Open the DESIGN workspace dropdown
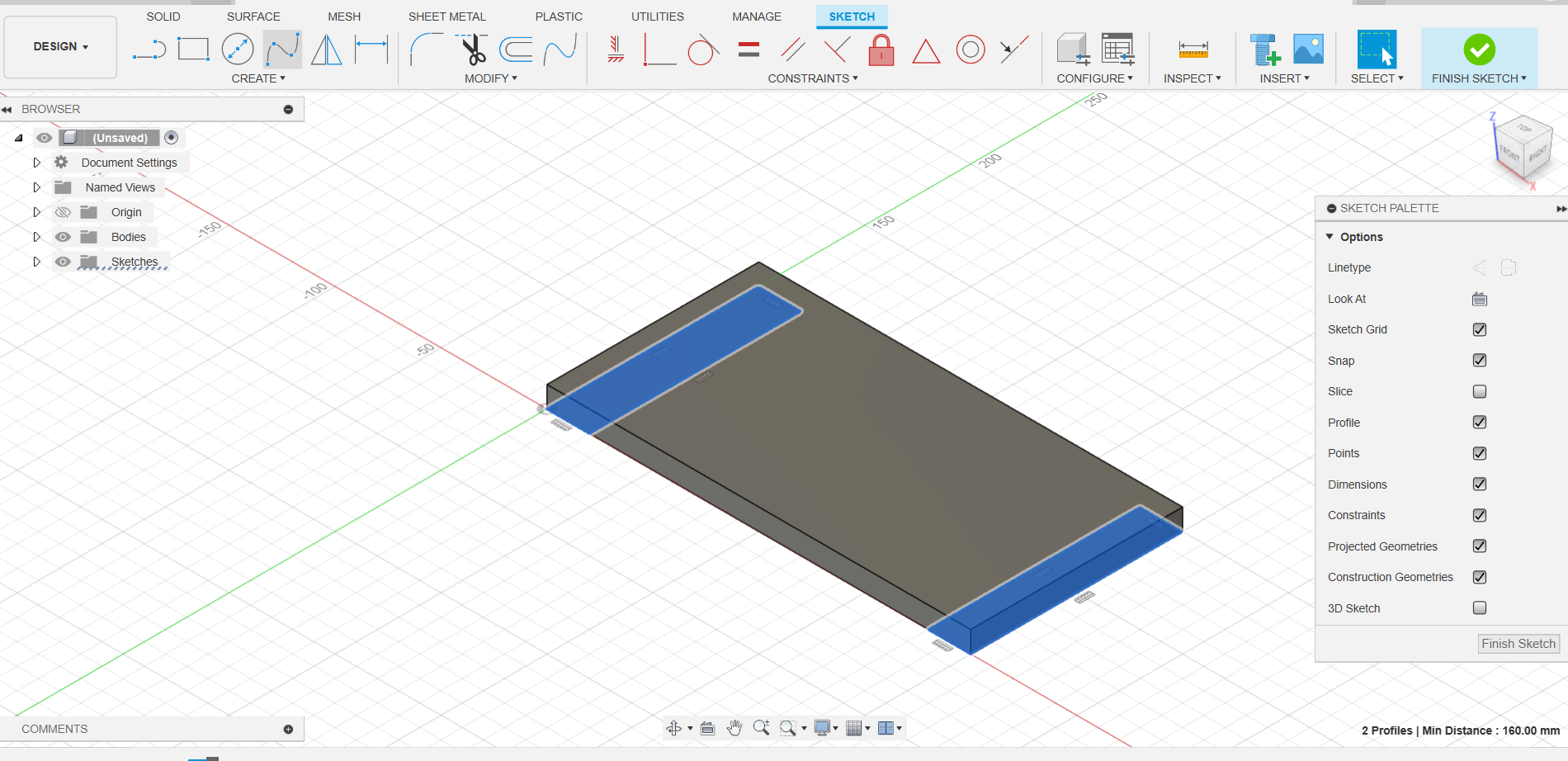Image resolution: width=1568 pixels, height=761 pixels. tap(60, 47)
